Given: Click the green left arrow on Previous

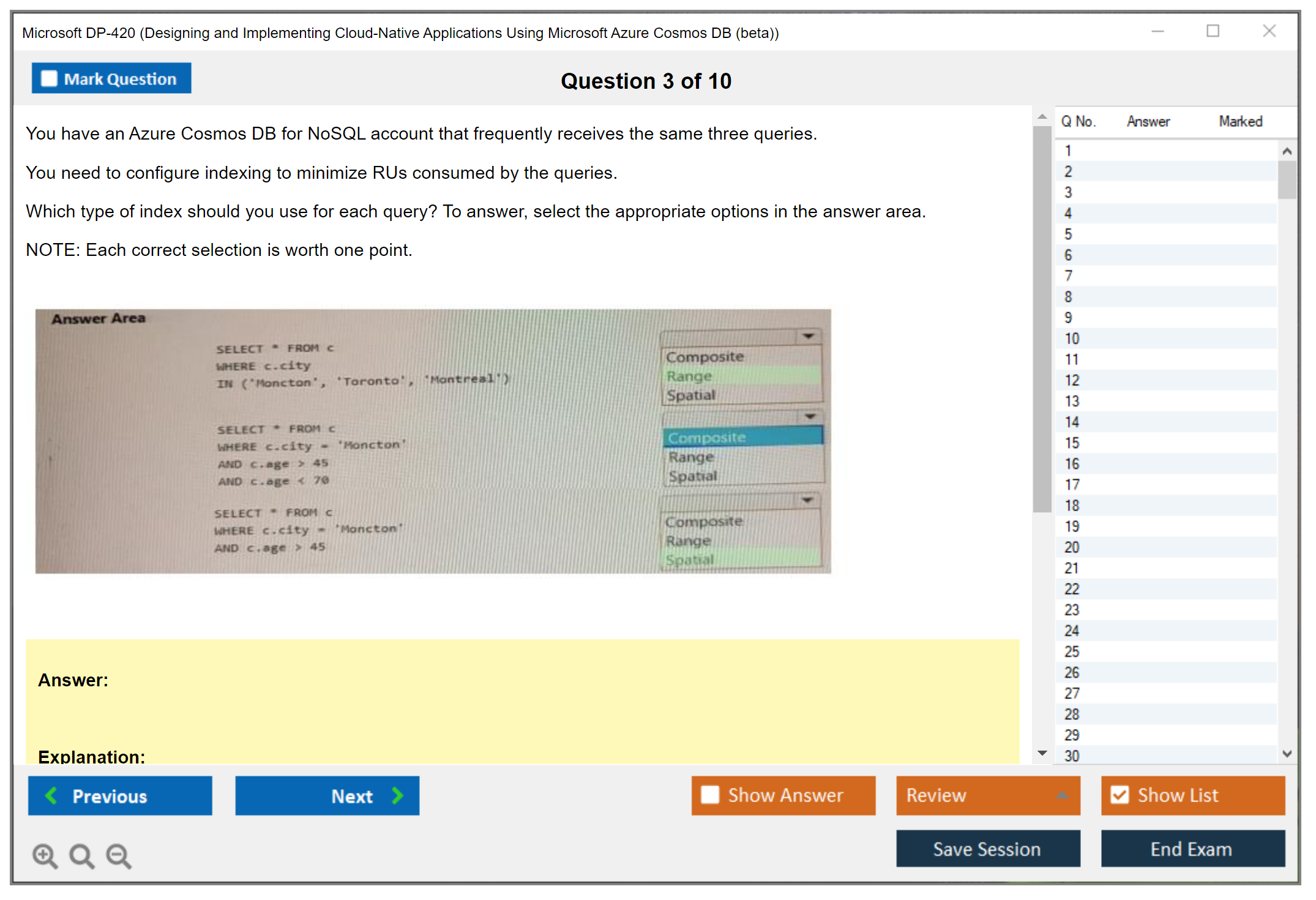Looking at the screenshot, I should (51, 795).
